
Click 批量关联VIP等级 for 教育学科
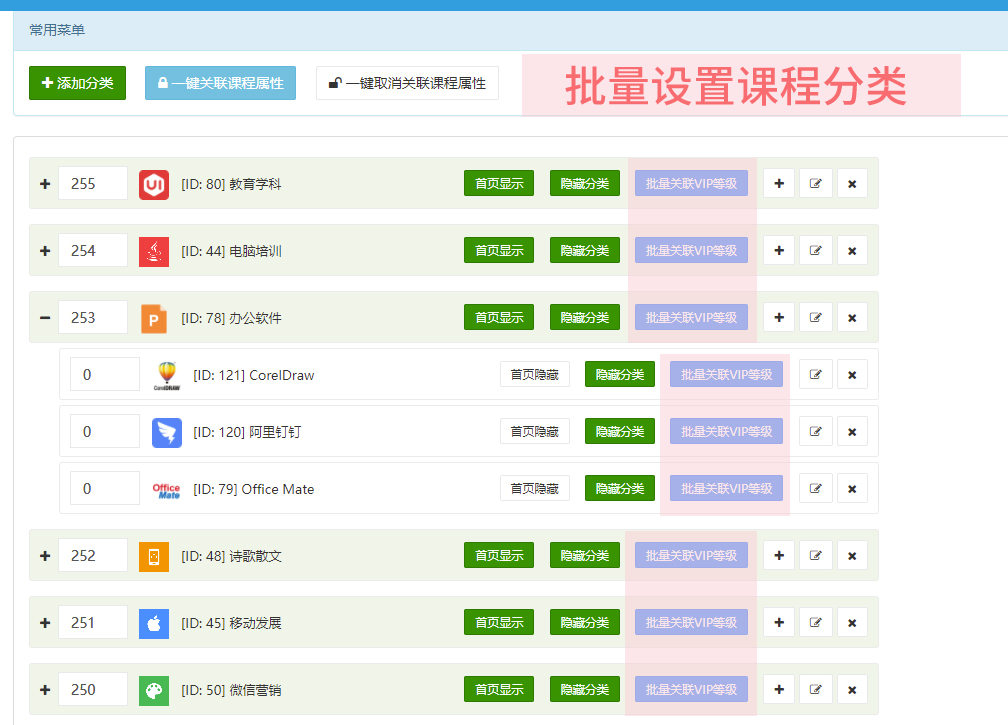click(691, 183)
